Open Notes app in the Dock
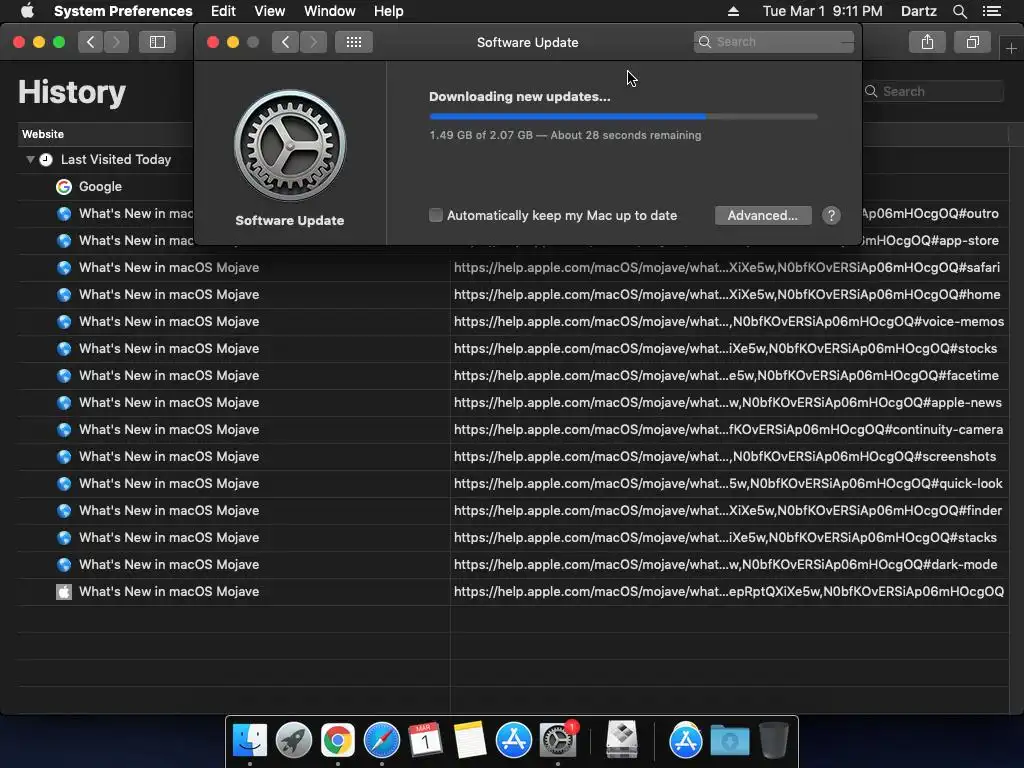Screen dimensions: 1024x768 coord(470,741)
